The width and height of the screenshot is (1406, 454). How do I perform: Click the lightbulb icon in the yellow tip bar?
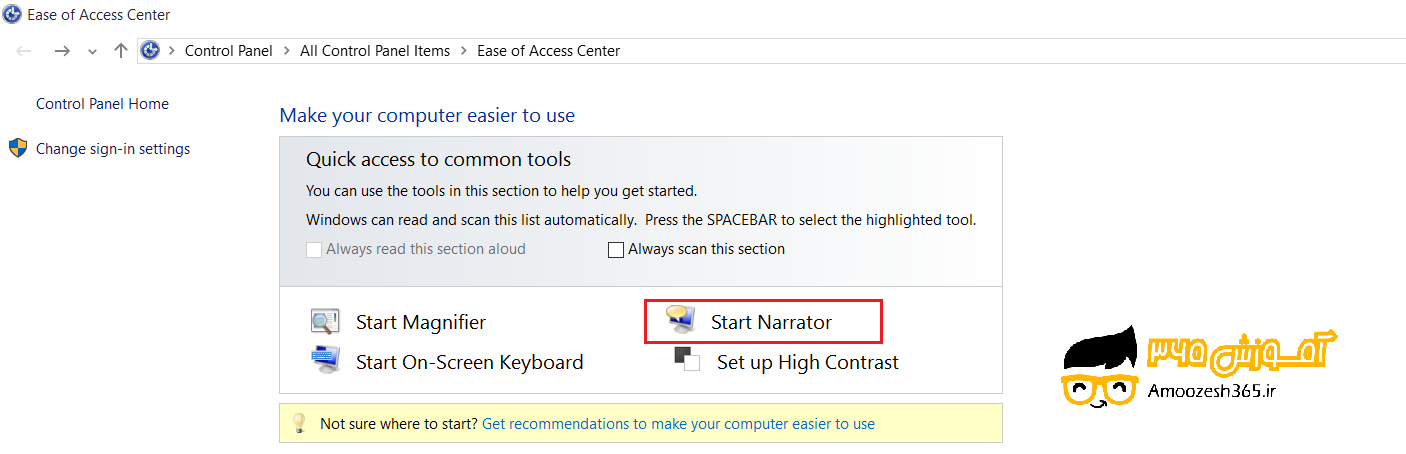[x=298, y=423]
